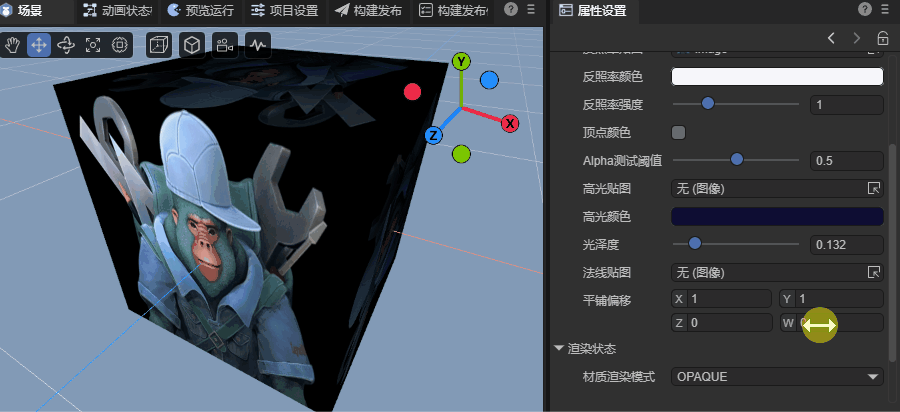Click the lock icon in properties panel
The width and height of the screenshot is (900, 412).
coord(882,38)
